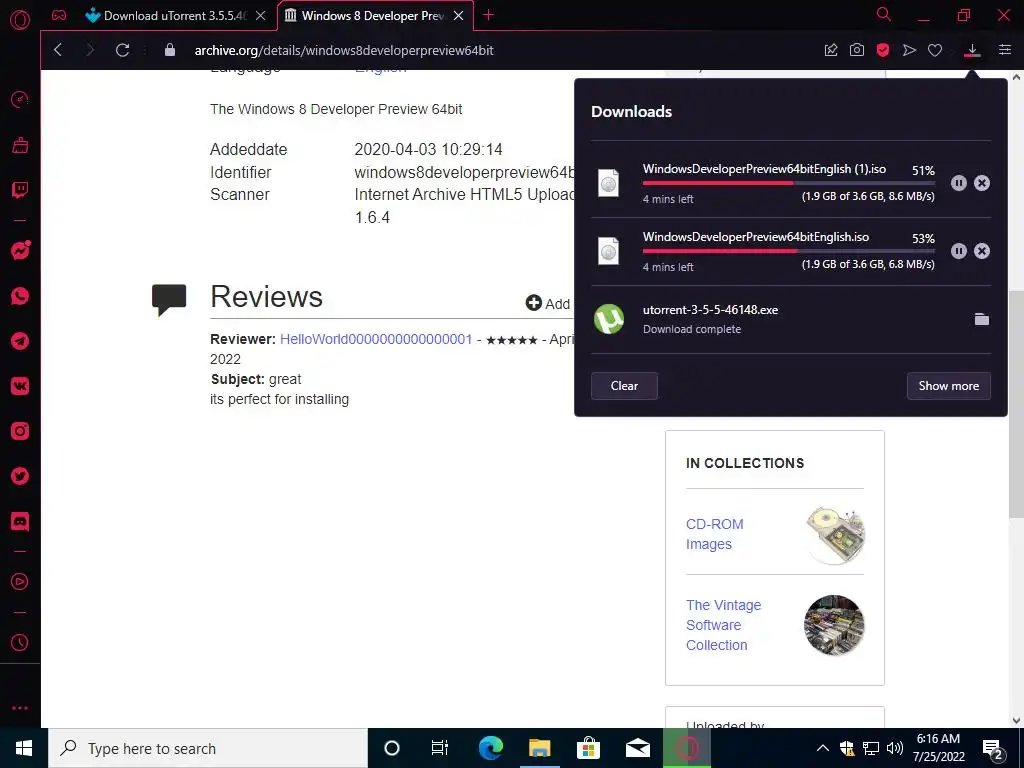The height and width of the screenshot is (768, 1024).
Task: Show hidden tray icons chevron
Action: coord(823,748)
